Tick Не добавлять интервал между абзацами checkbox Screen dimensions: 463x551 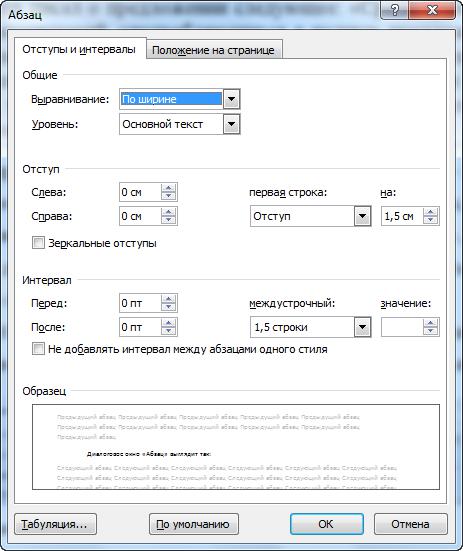click(x=38, y=349)
